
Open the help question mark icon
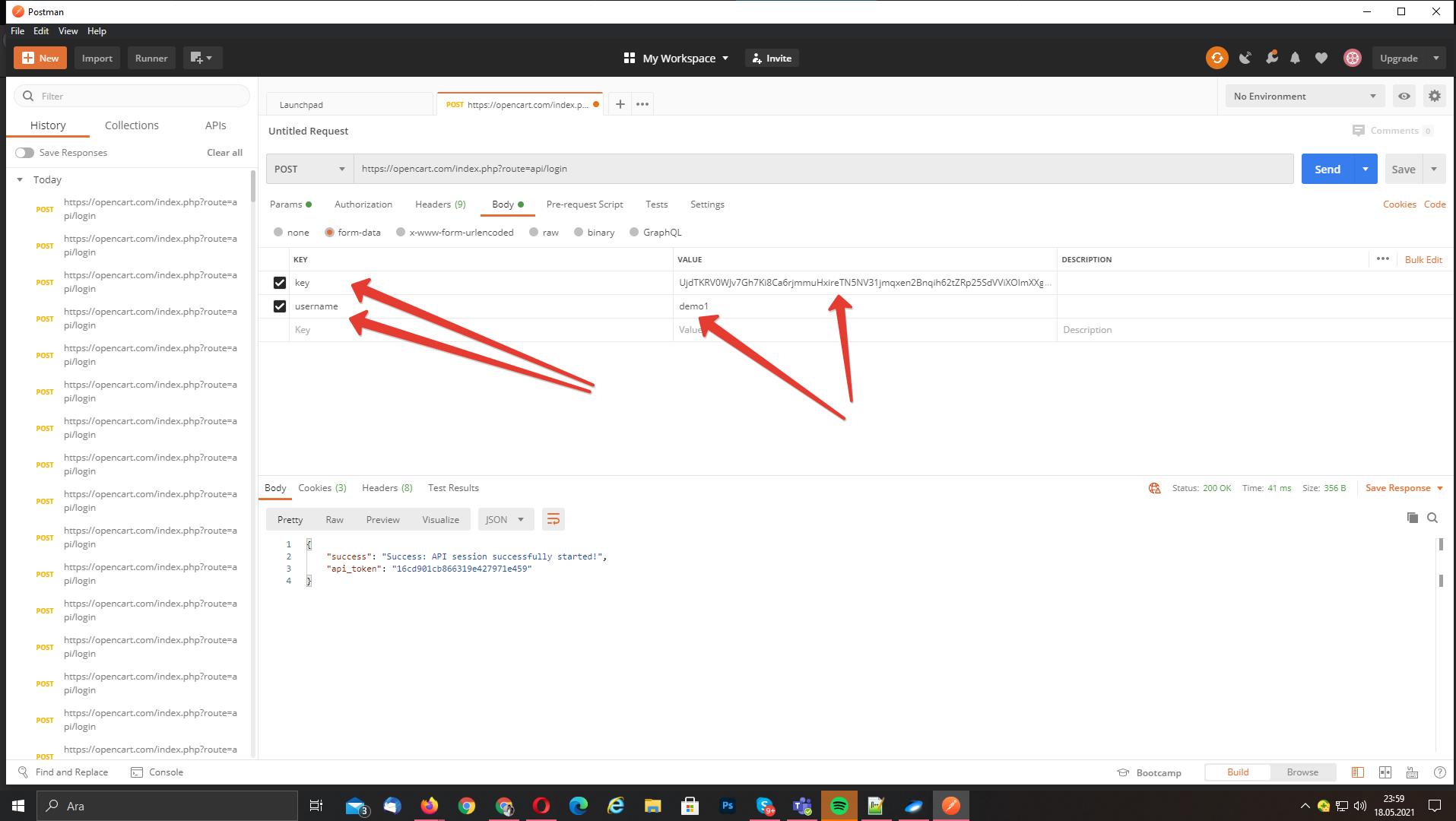1439,772
